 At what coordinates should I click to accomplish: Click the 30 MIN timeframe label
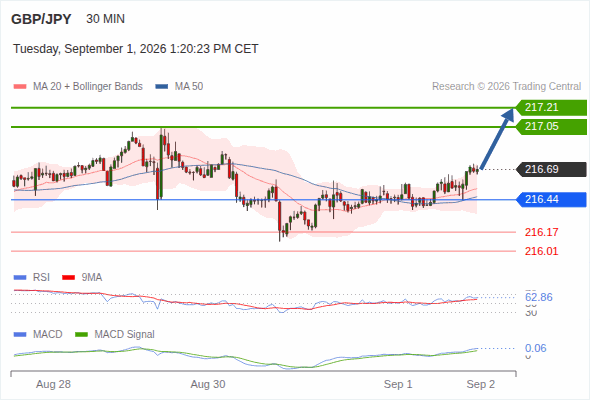point(105,19)
